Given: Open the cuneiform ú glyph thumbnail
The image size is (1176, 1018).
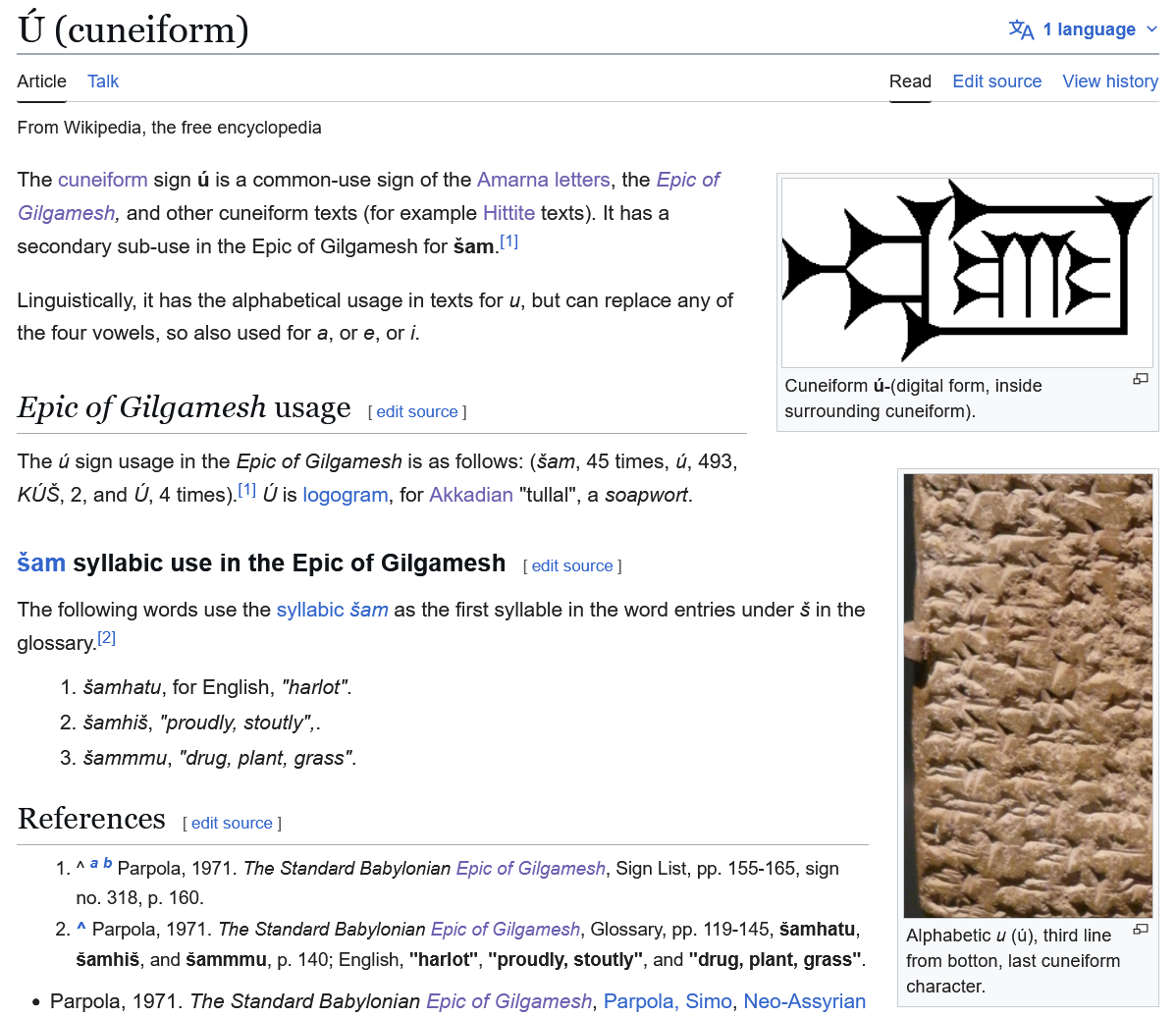Looking at the screenshot, I should tap(967, 272).
